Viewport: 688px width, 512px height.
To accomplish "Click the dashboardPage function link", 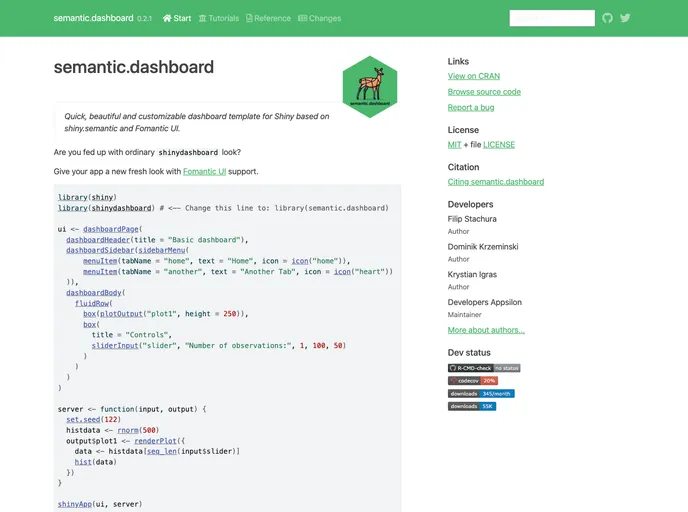I will tap(111, 229).
